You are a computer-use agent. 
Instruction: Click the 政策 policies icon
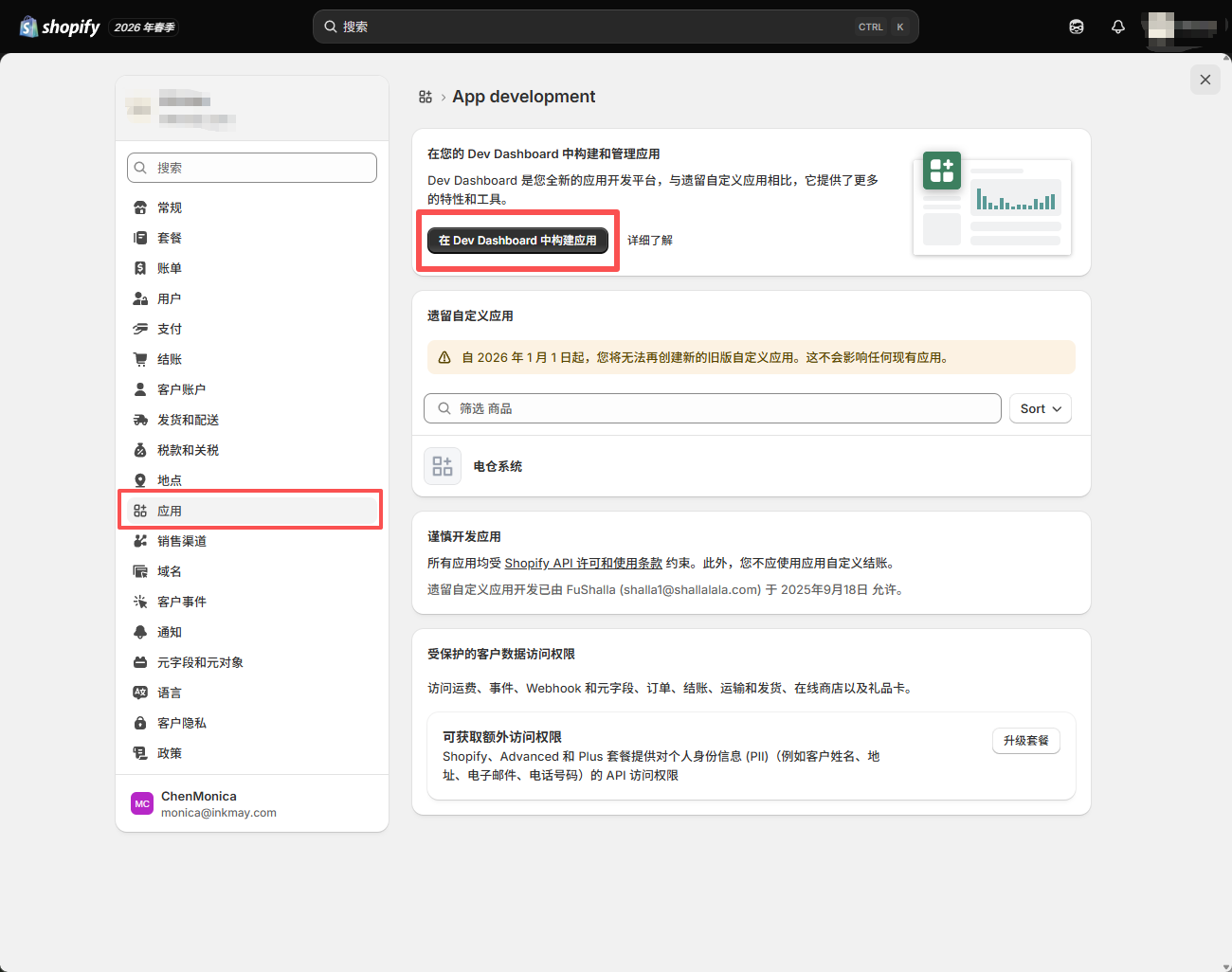coord(140,753)
